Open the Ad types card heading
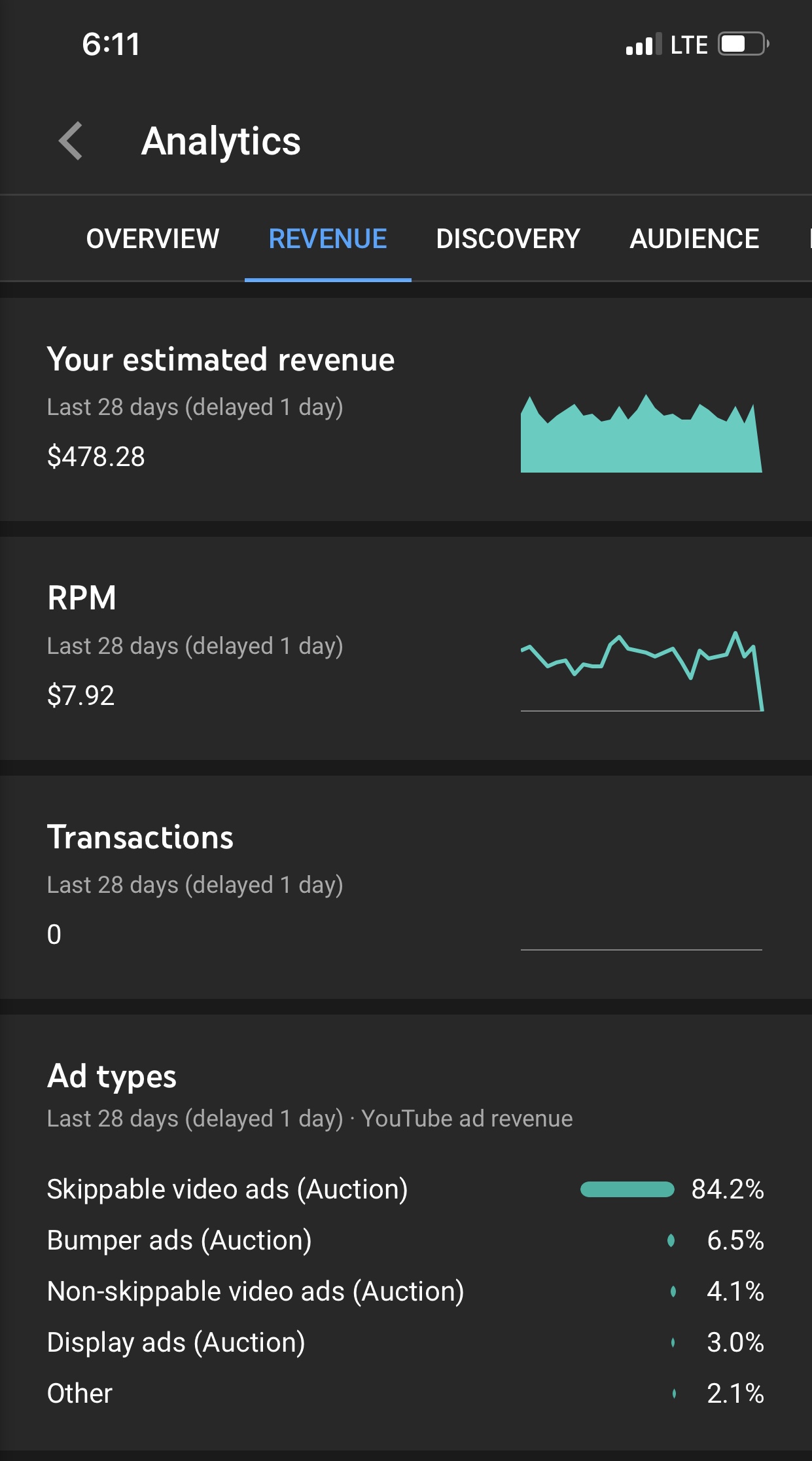Image resolution: width=812 pixels, height=1461 pixels. click(x=112, y=1077)
